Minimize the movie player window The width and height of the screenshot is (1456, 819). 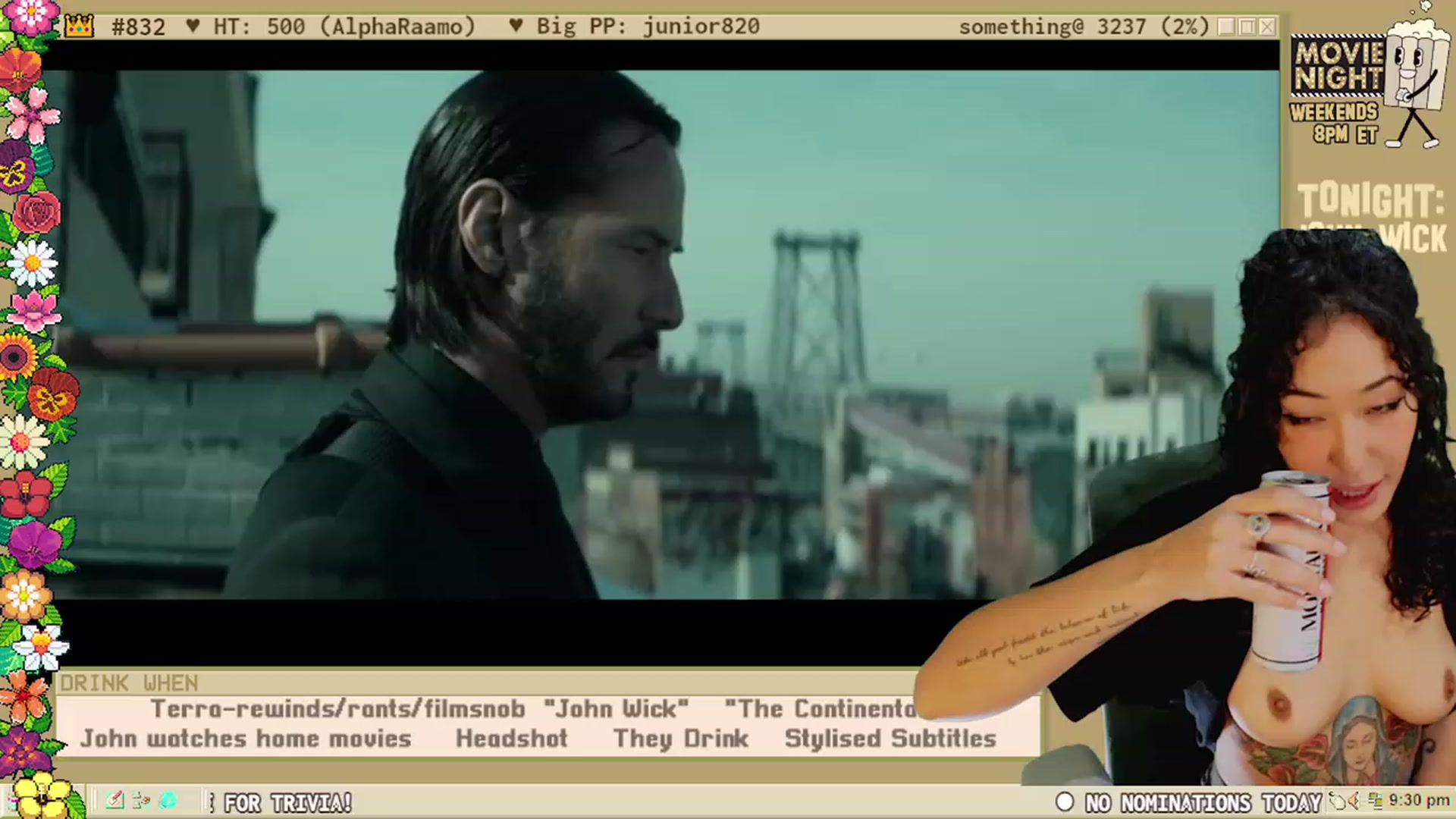tap(1226, 27)
